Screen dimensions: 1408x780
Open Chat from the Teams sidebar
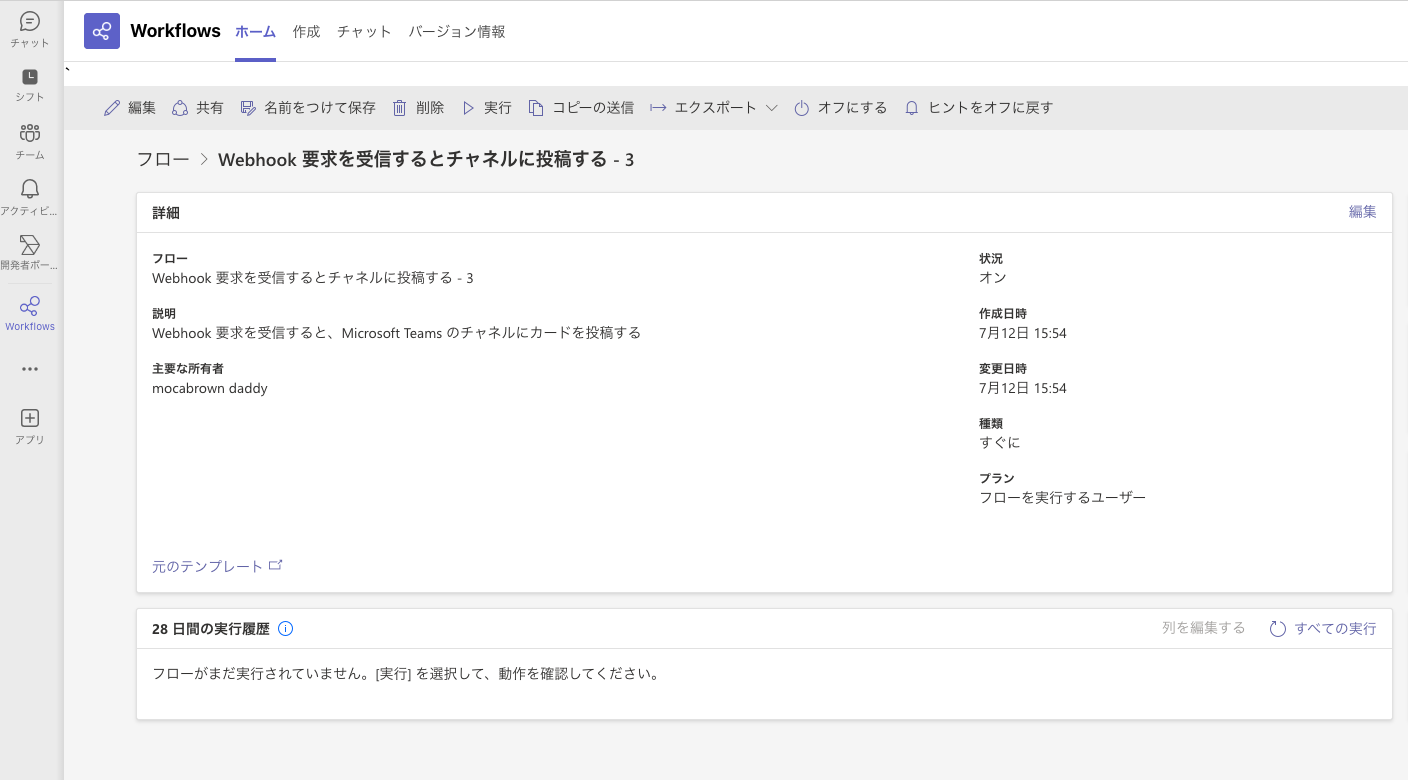pos(29,25)
